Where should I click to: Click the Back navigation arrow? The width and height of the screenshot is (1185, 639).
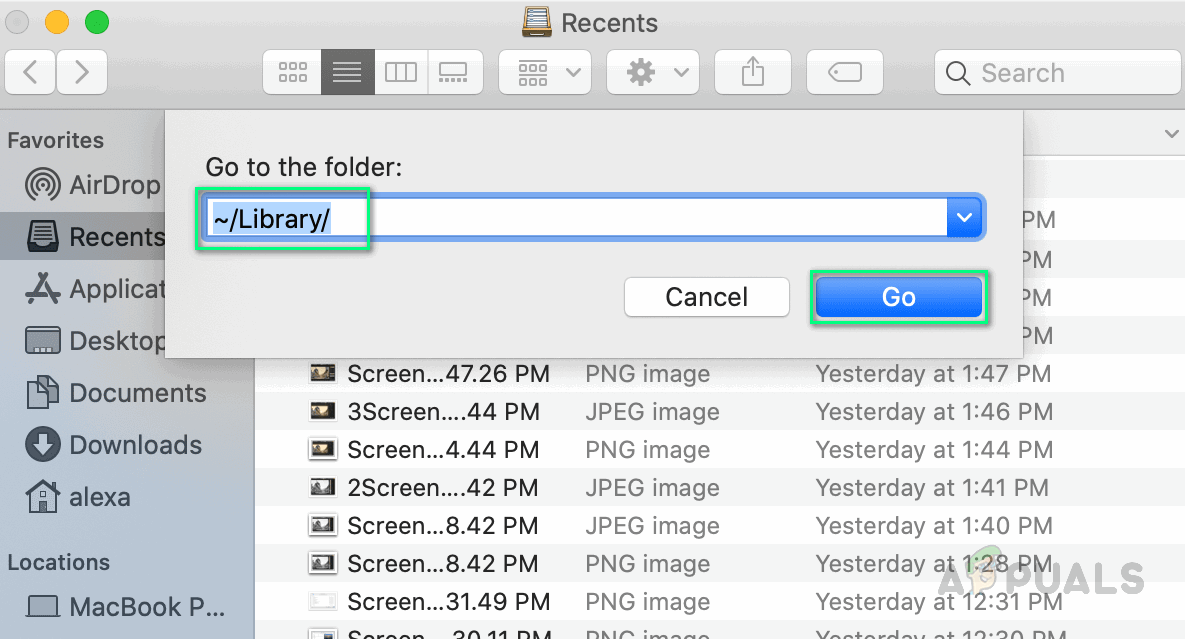pos(30,73)
